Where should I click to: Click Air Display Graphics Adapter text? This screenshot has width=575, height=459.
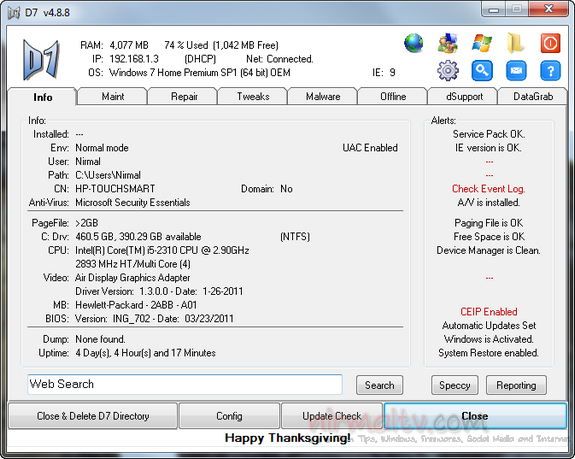click(x=133, y=278)
